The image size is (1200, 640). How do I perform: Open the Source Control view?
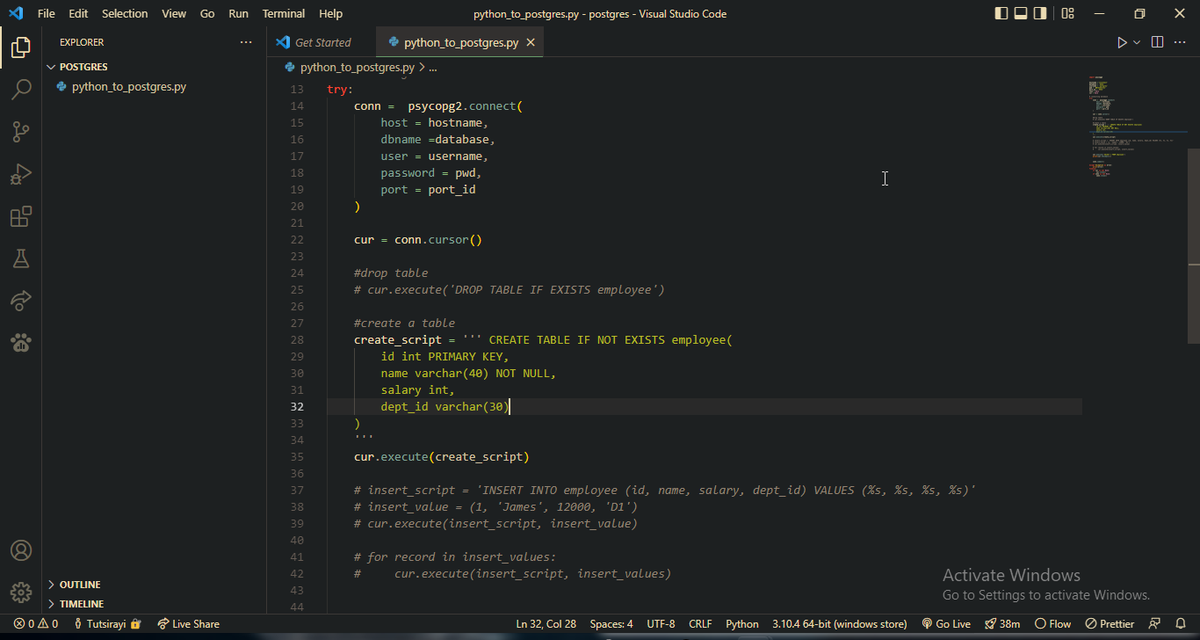[x=21, y=132]
